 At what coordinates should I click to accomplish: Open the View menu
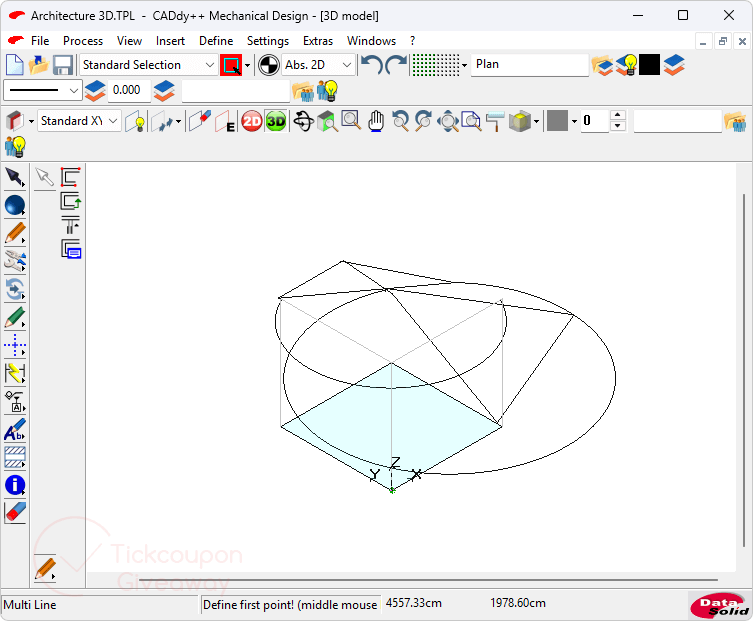click(129, 41)
